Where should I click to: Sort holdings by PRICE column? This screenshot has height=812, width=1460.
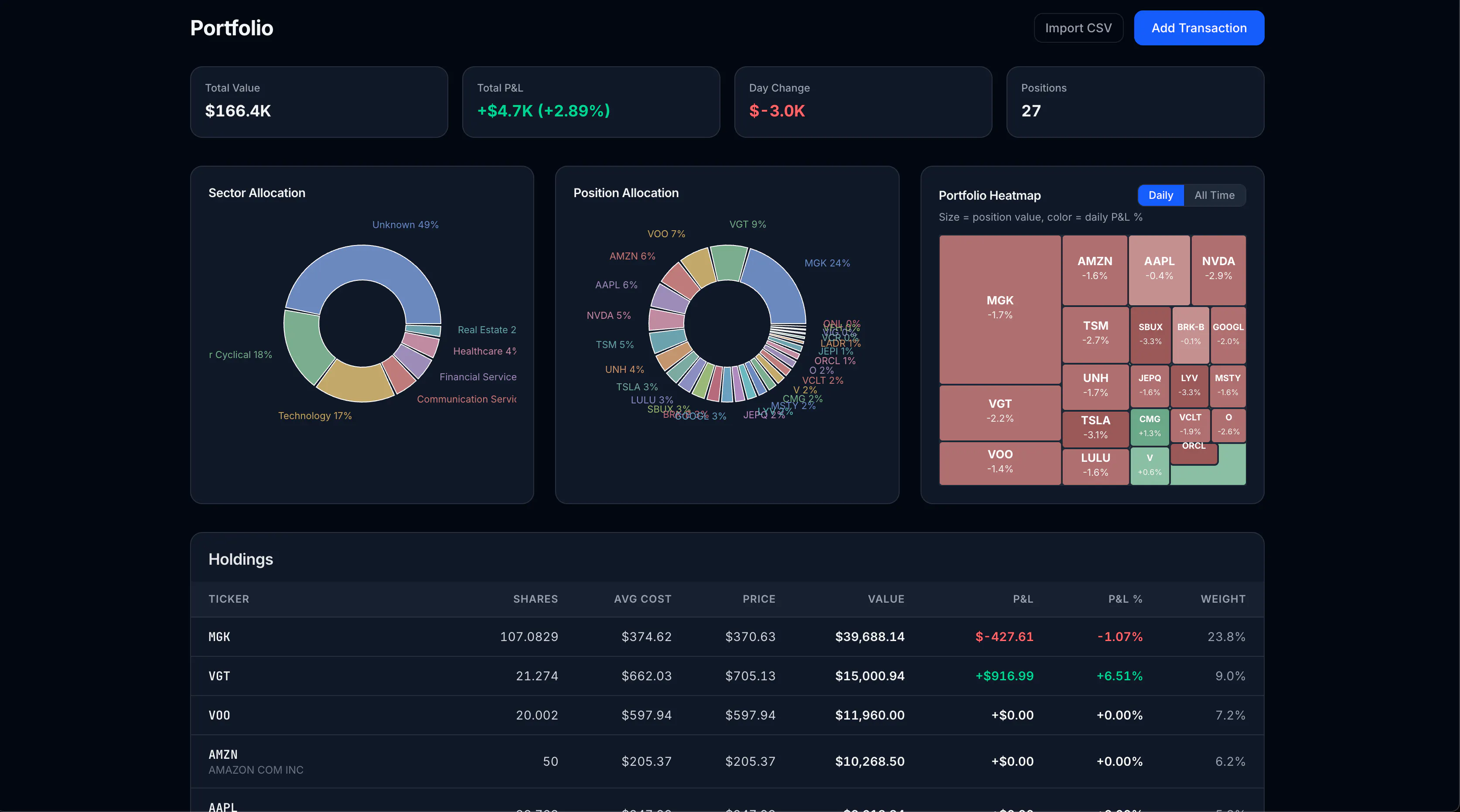(758, 599)
